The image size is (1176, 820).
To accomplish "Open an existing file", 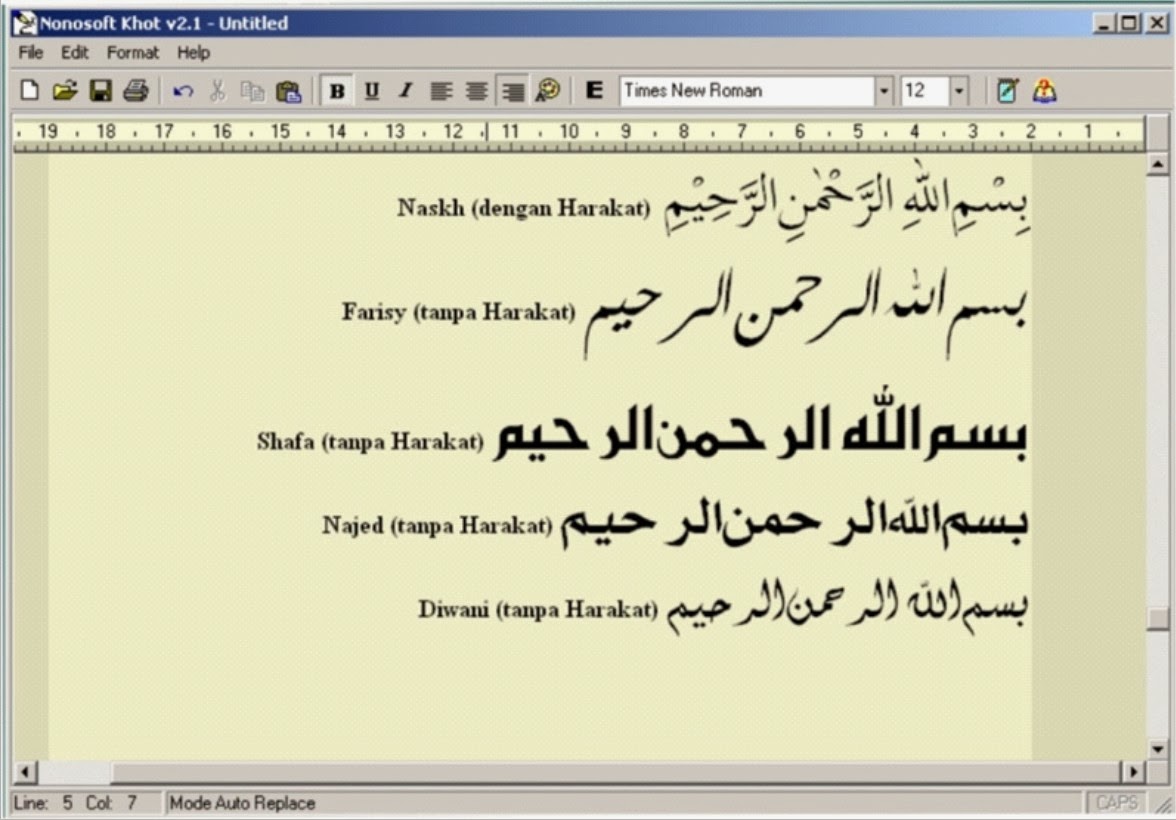I will [62, 90].
